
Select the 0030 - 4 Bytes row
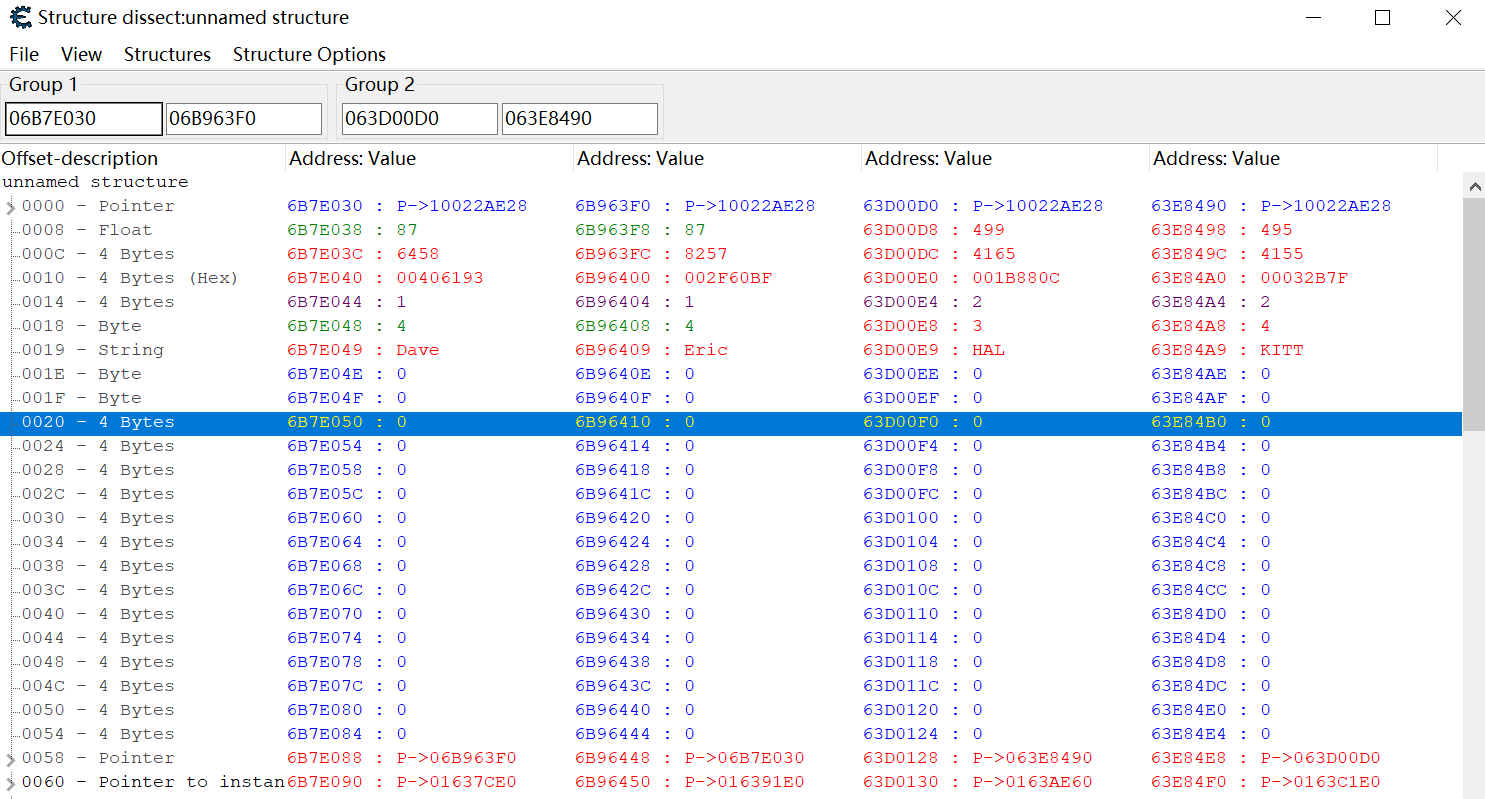[731, 518]
